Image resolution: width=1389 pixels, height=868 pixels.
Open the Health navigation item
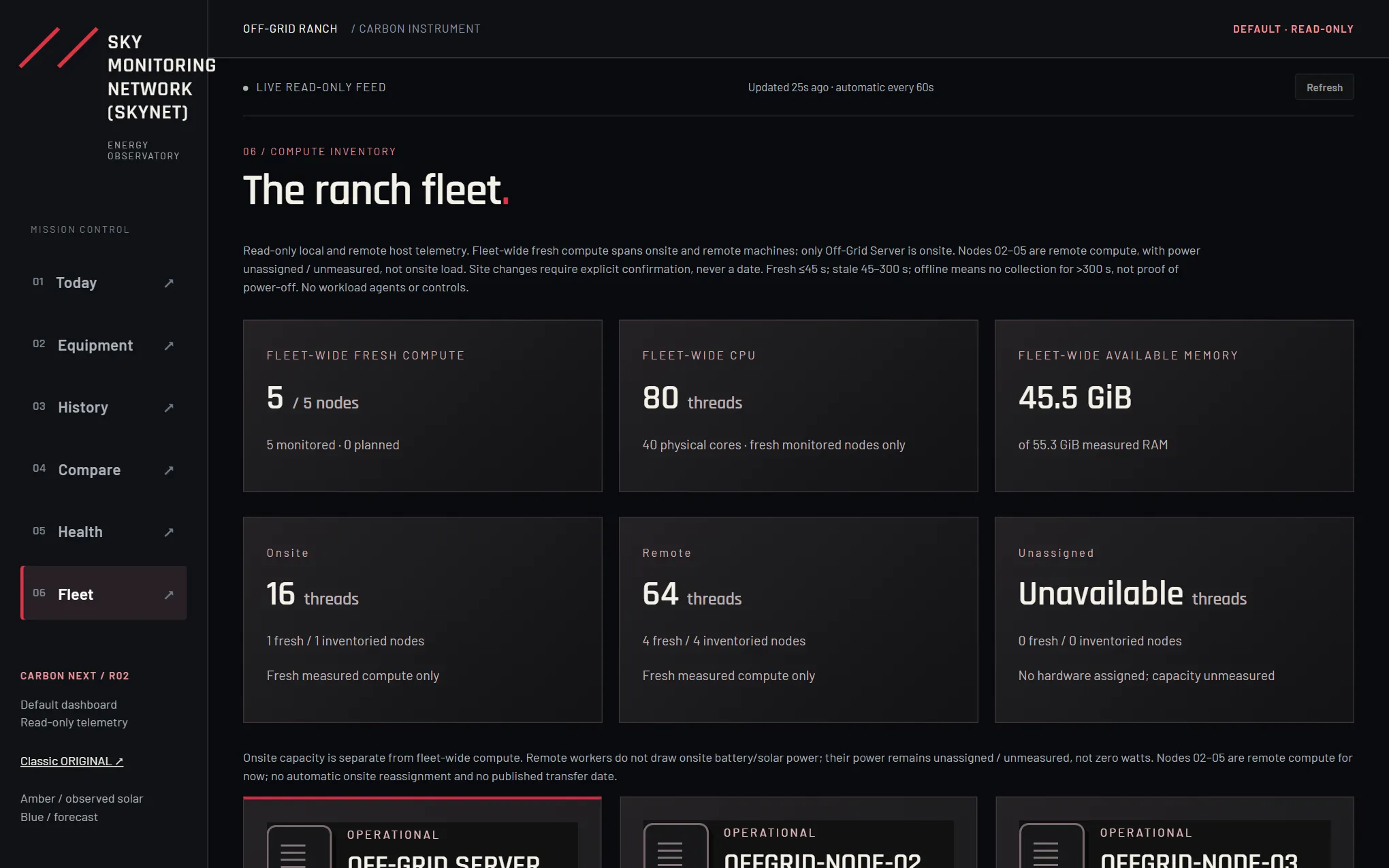[x=103, y=532]
